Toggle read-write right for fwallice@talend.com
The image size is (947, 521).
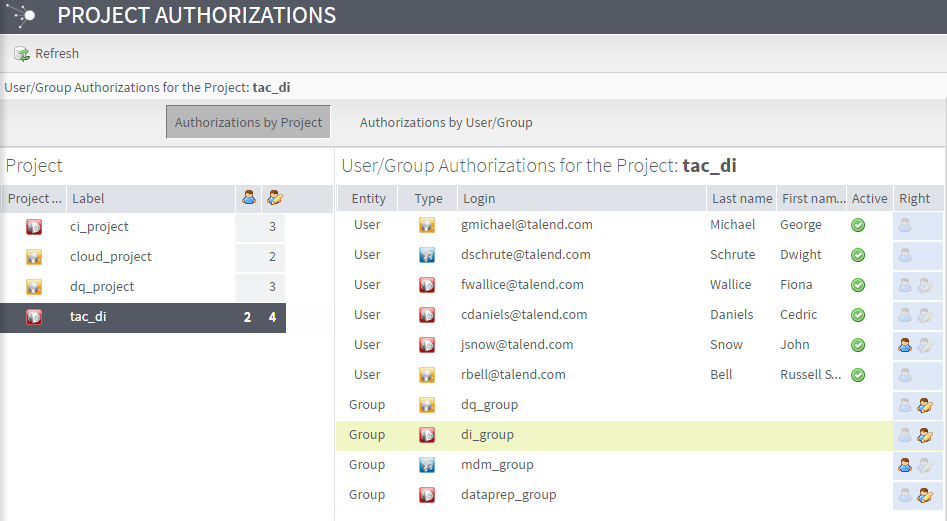tap(925, 285)
